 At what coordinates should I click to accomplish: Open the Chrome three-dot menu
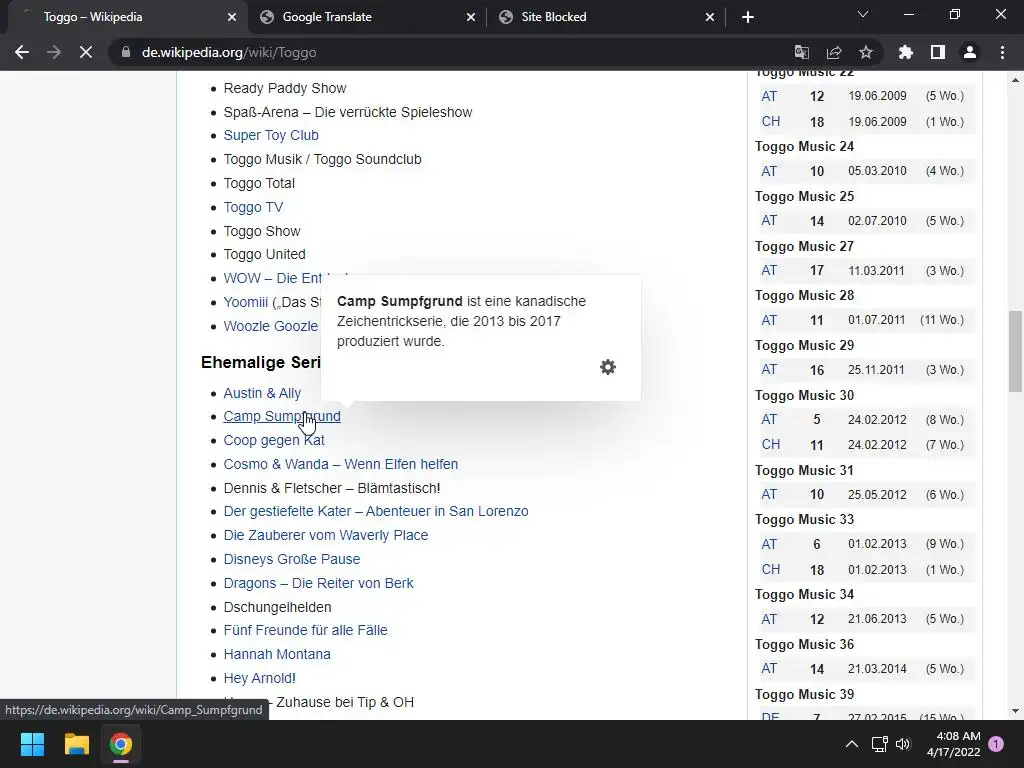(1002, 52)
